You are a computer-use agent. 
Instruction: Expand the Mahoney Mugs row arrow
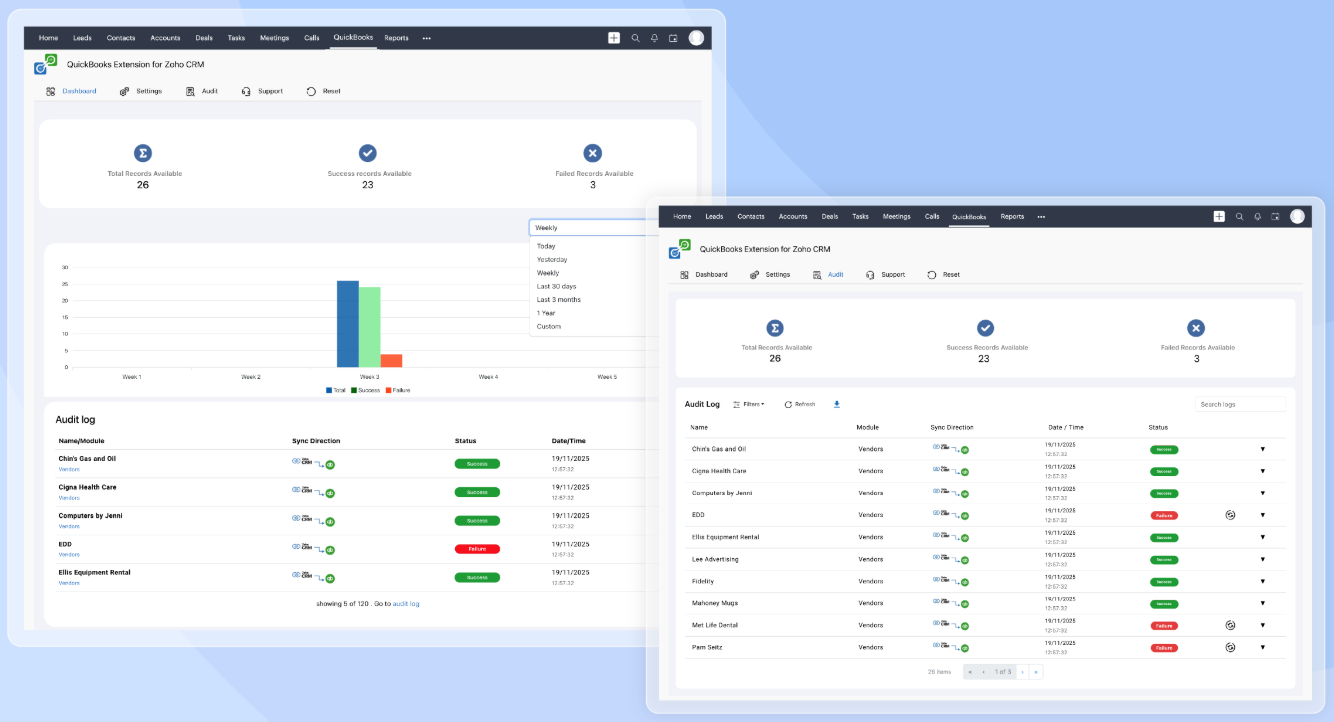[x=1262, y=603]
